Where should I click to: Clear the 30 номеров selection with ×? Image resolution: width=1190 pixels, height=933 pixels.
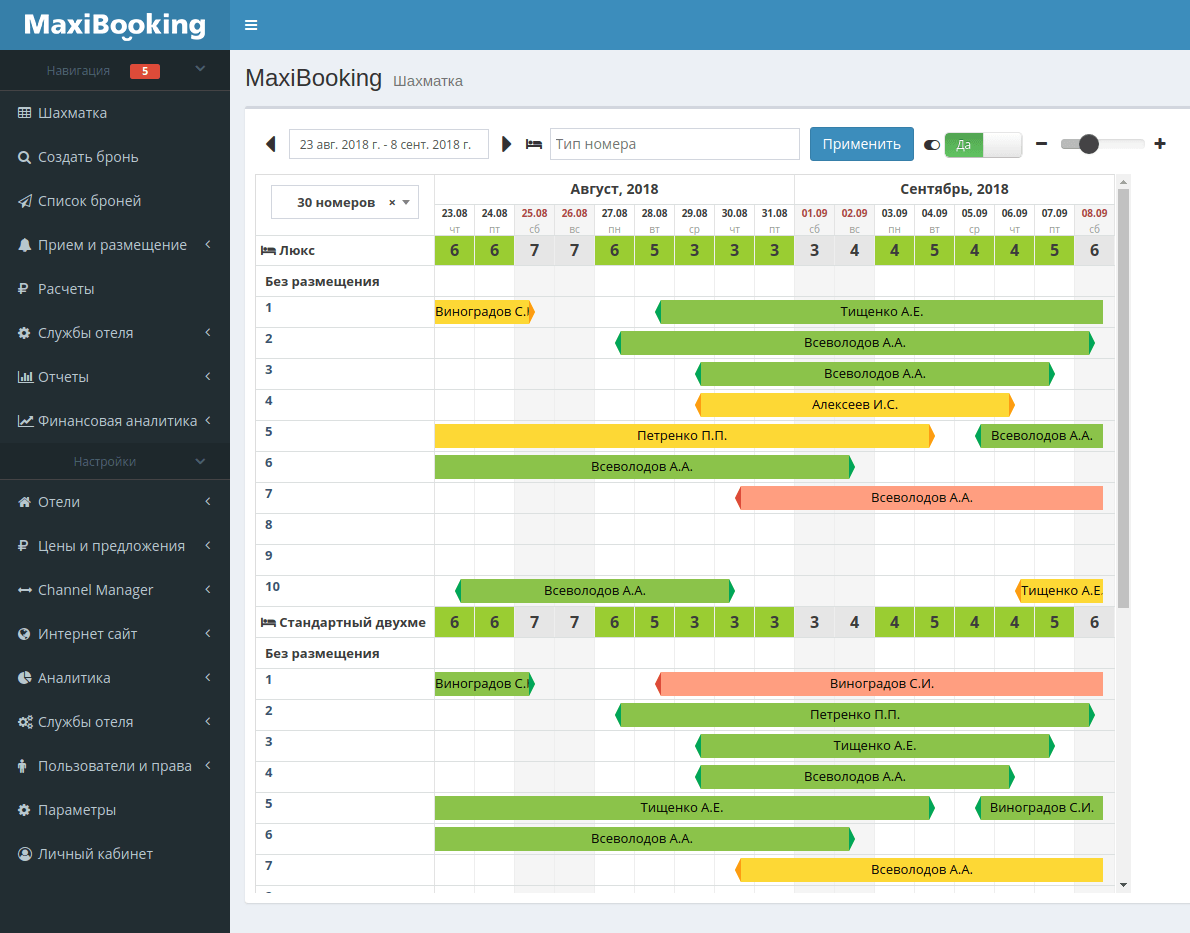pos(392,202)
